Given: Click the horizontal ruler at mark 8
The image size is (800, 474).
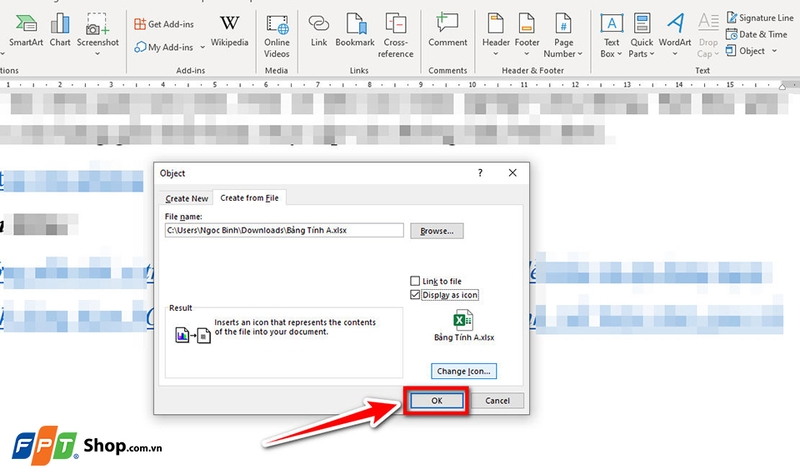Looking at the screenshot, I should [x=369, y=84].
